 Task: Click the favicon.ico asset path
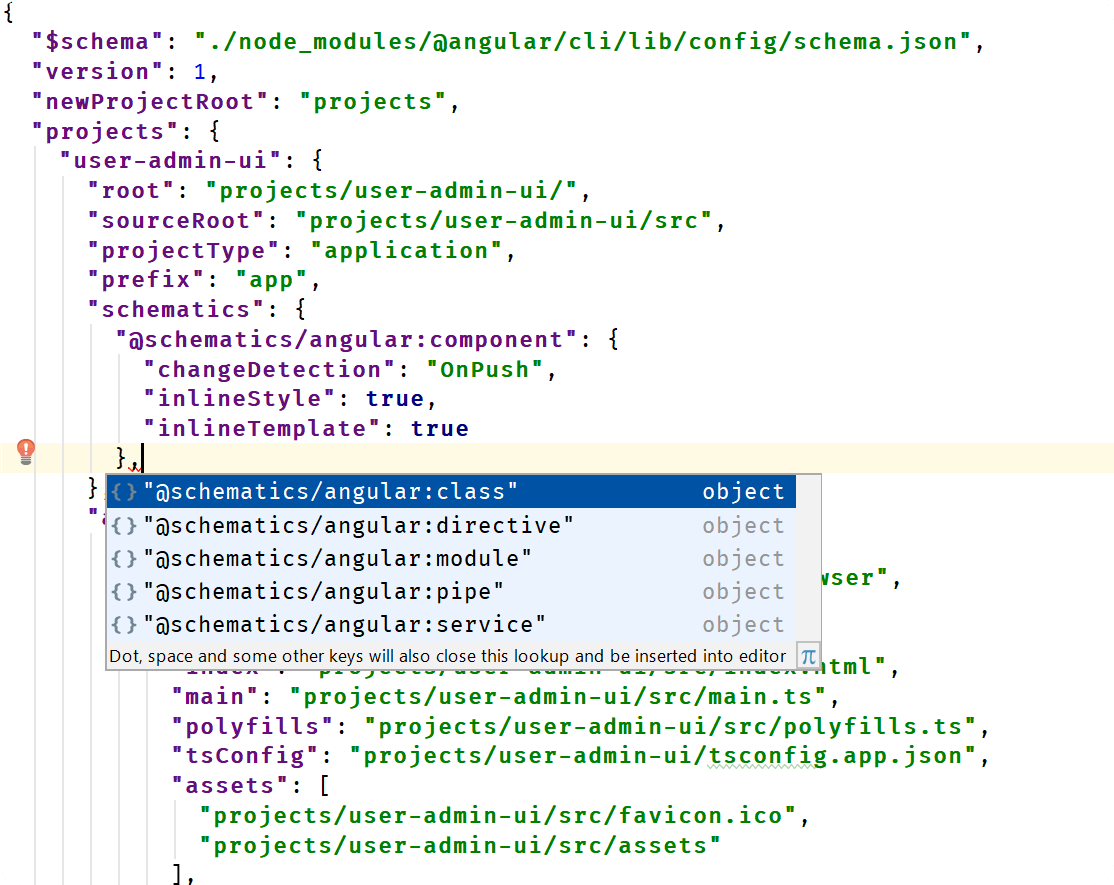[498, 816]
